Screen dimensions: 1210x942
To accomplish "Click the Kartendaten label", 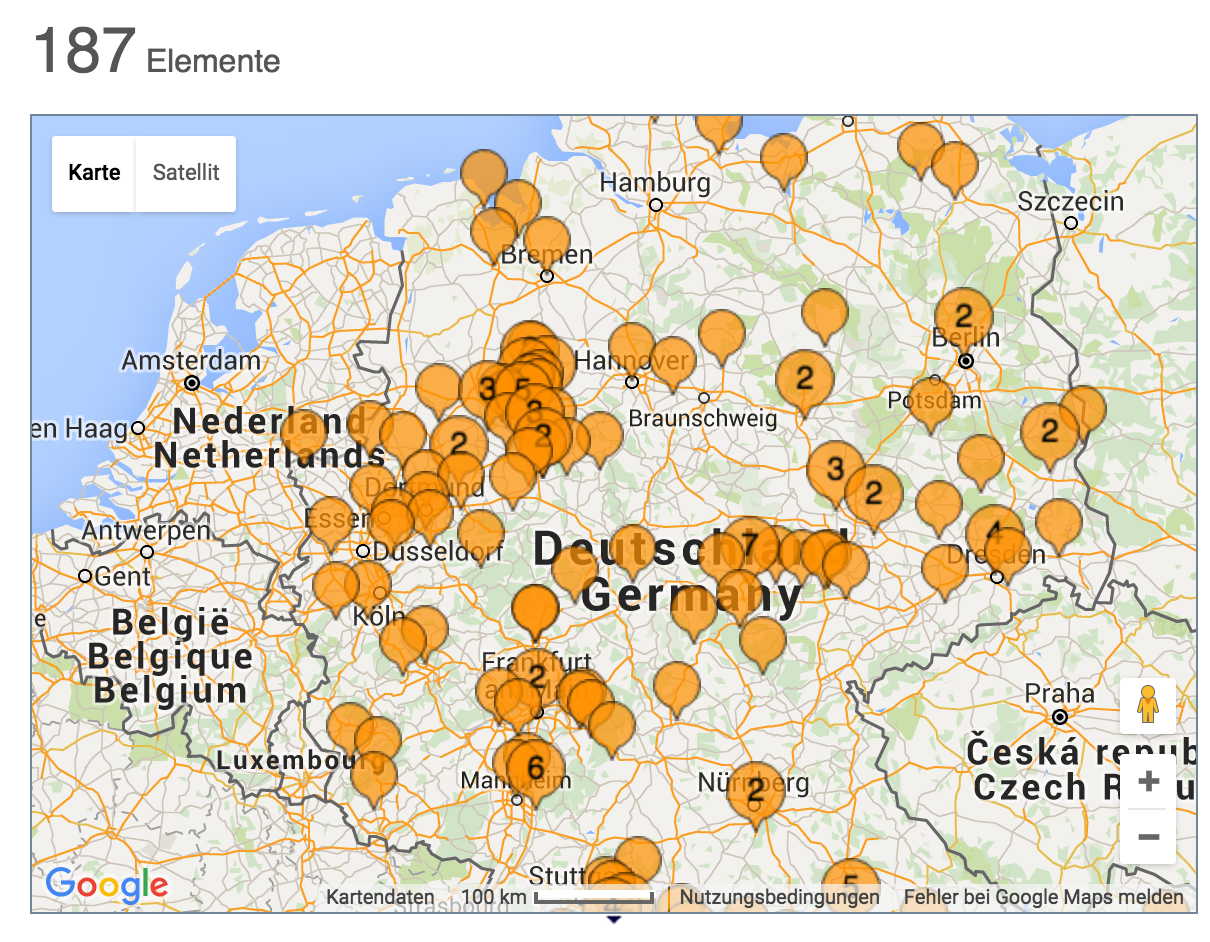I will (380, 897).
